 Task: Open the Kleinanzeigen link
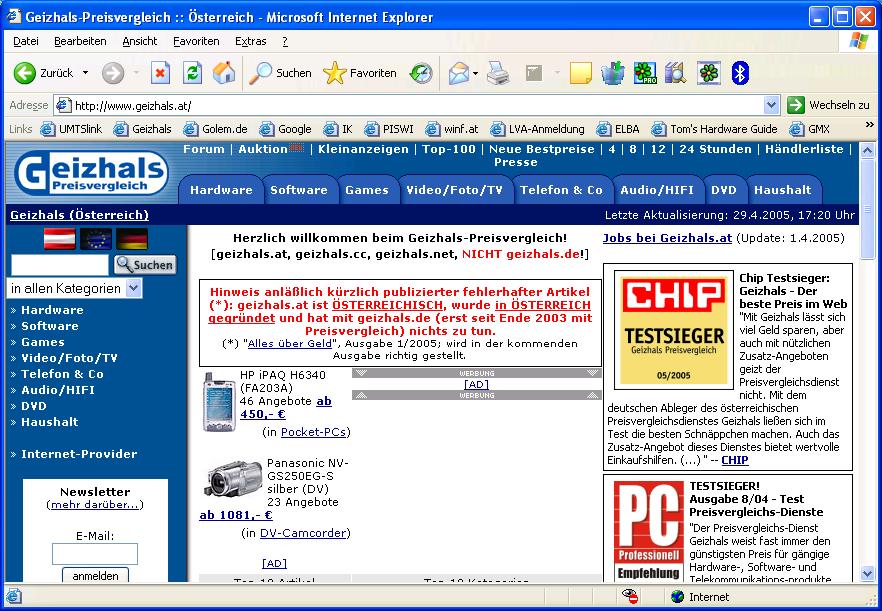coord(363,149)
